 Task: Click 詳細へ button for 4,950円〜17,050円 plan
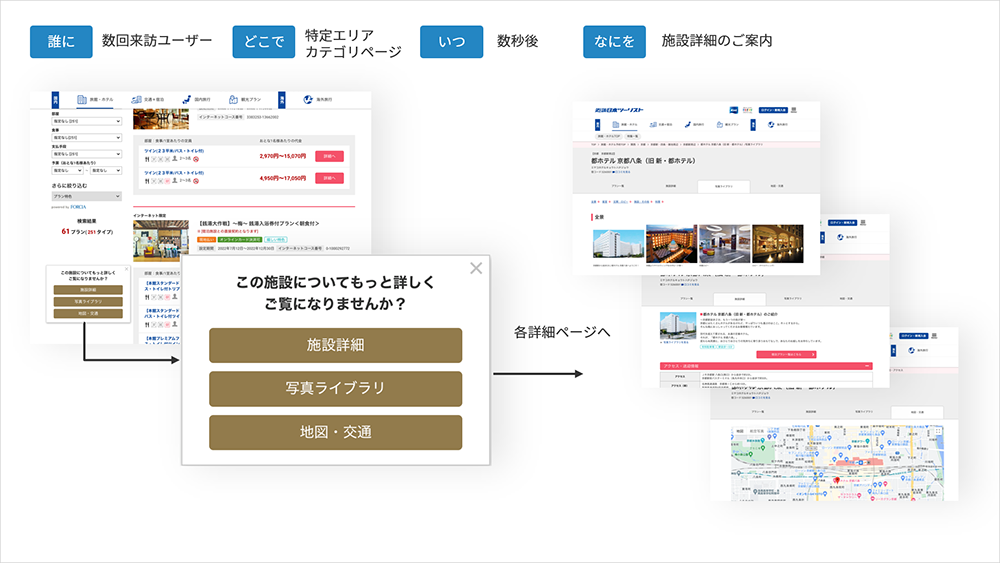330,178
